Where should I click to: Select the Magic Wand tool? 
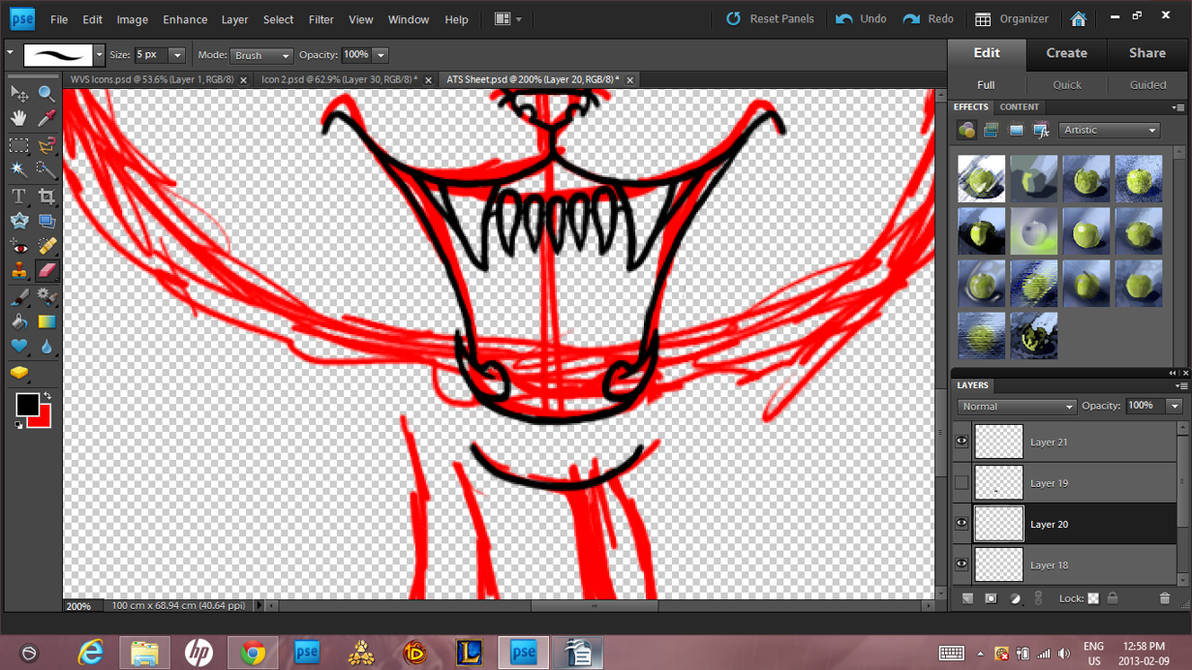(x=18, y=169)
